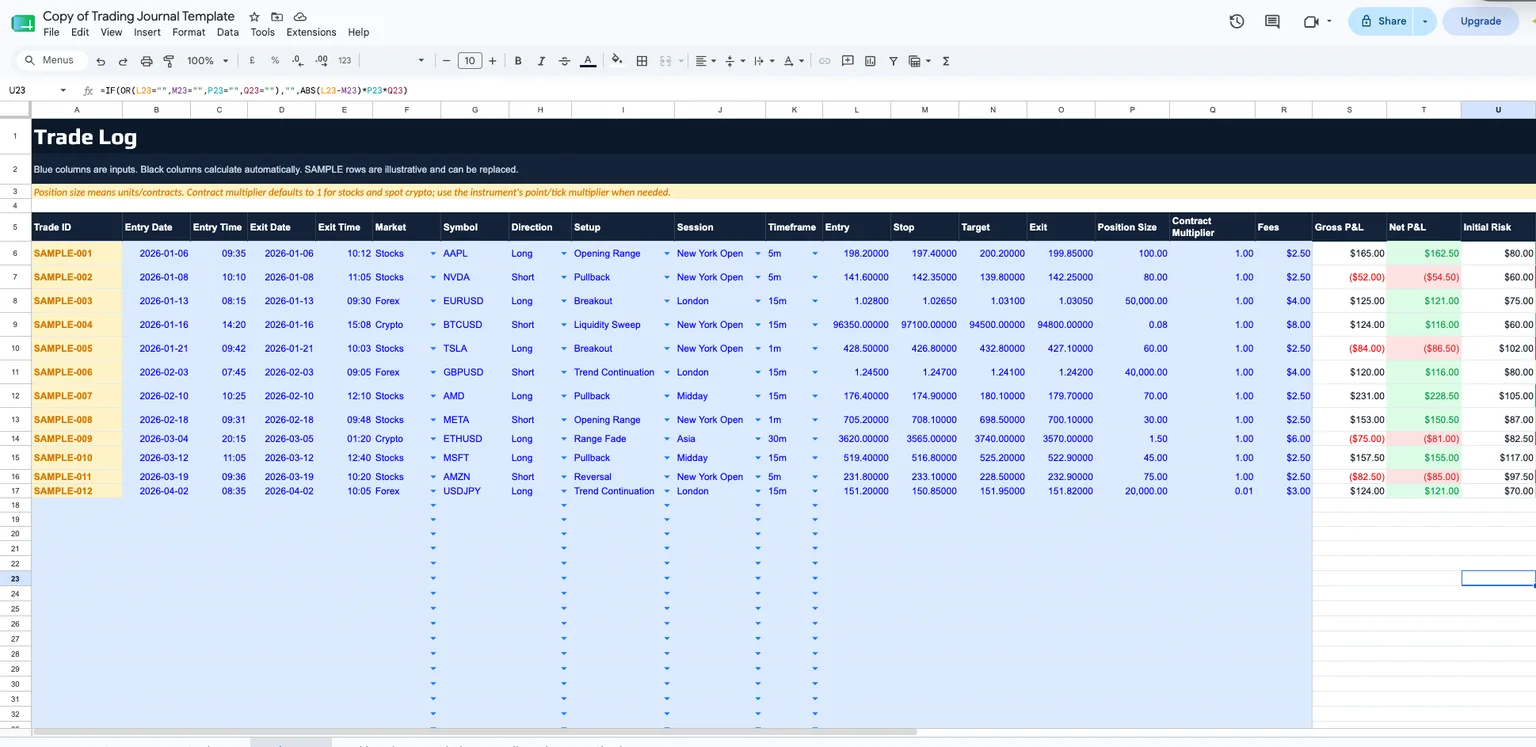Open the text color picker
1536x747 pixels.
[588, 61]
